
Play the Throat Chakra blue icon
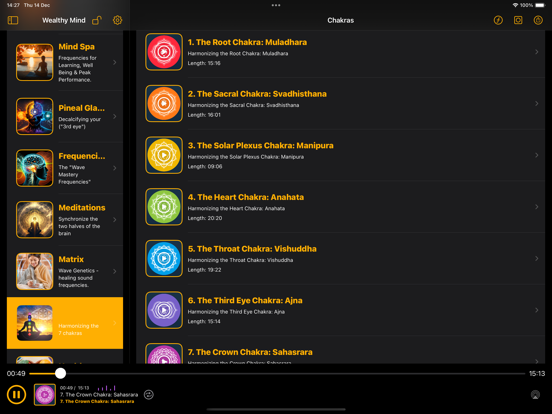[164, 258]
